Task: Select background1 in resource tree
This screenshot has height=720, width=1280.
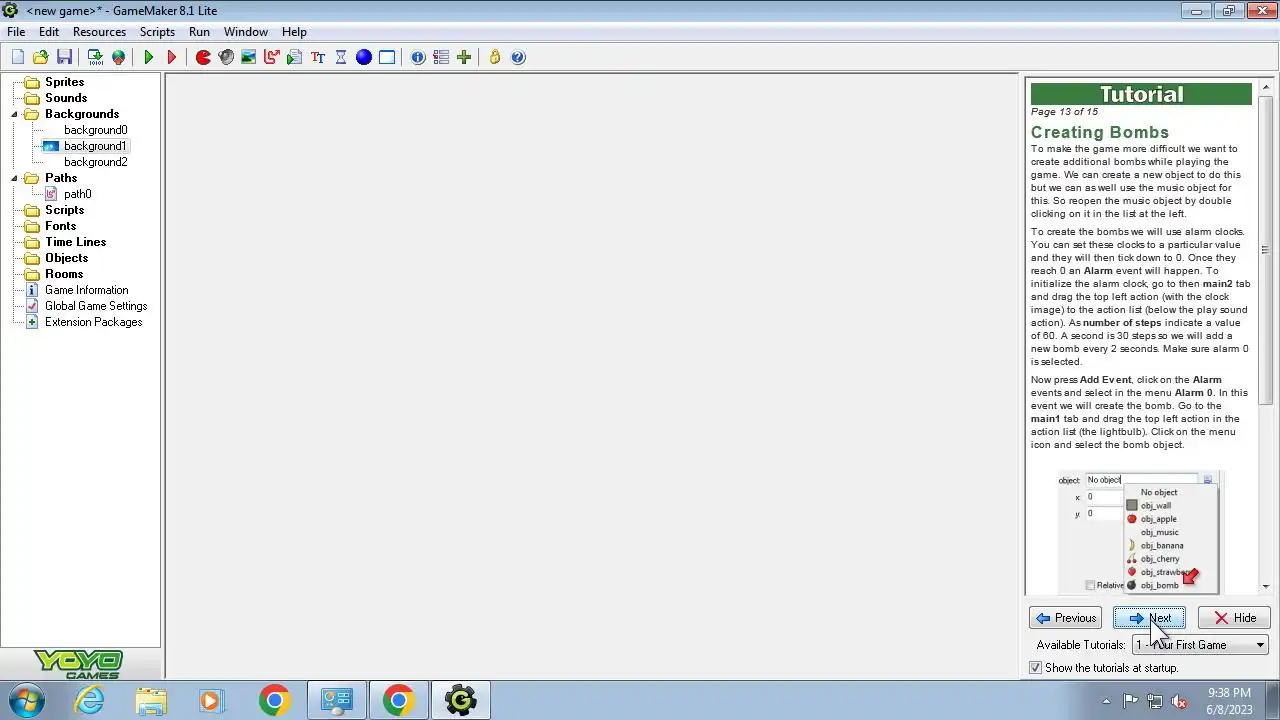Action: pos(95,146)
